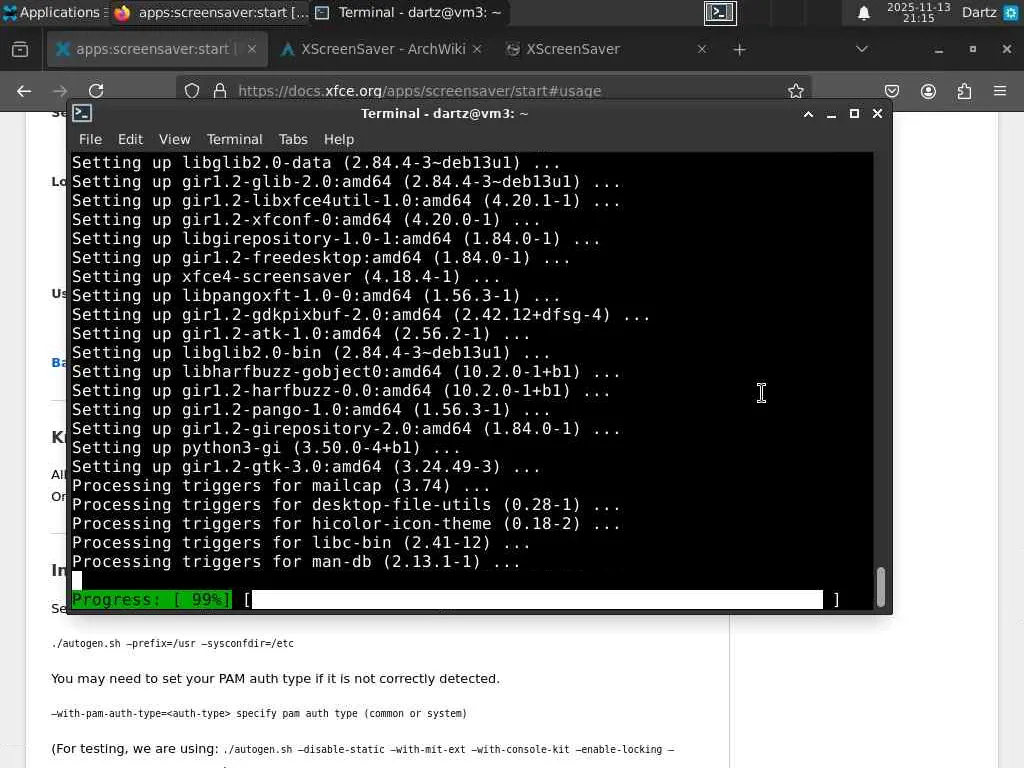Open the Firefox account icon
This screenshot has width=1024, height=768.
928,91
